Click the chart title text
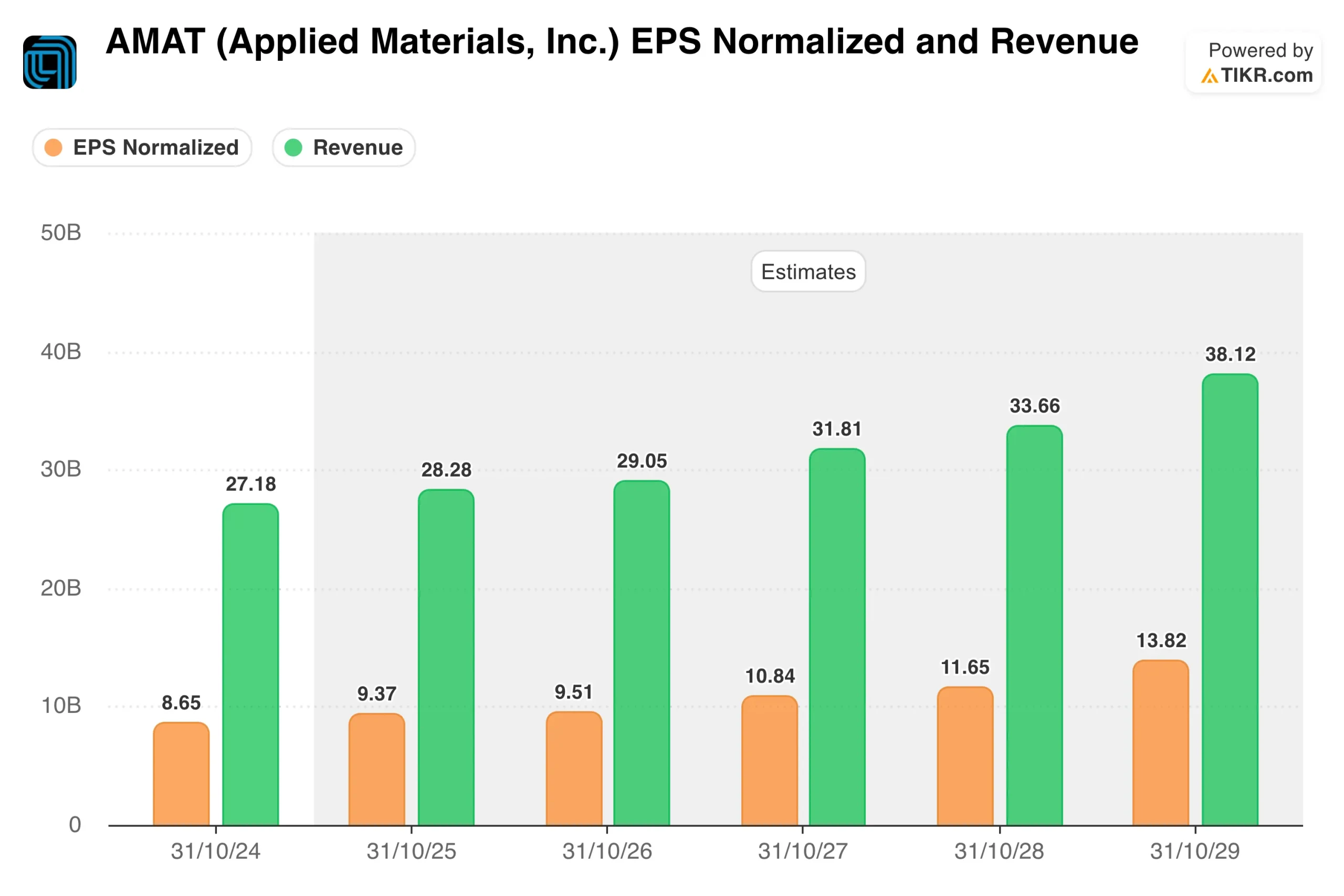Screen dimensions: 1344x896 coord(622,41)
